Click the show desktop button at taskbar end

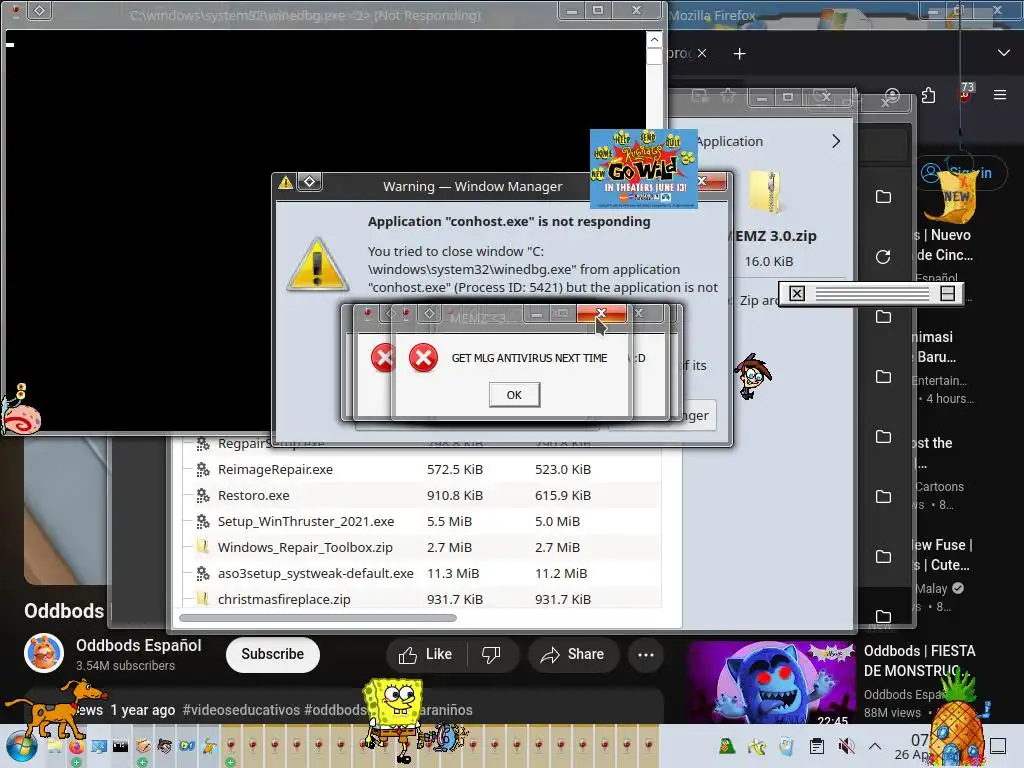click(x=998, y=746)
